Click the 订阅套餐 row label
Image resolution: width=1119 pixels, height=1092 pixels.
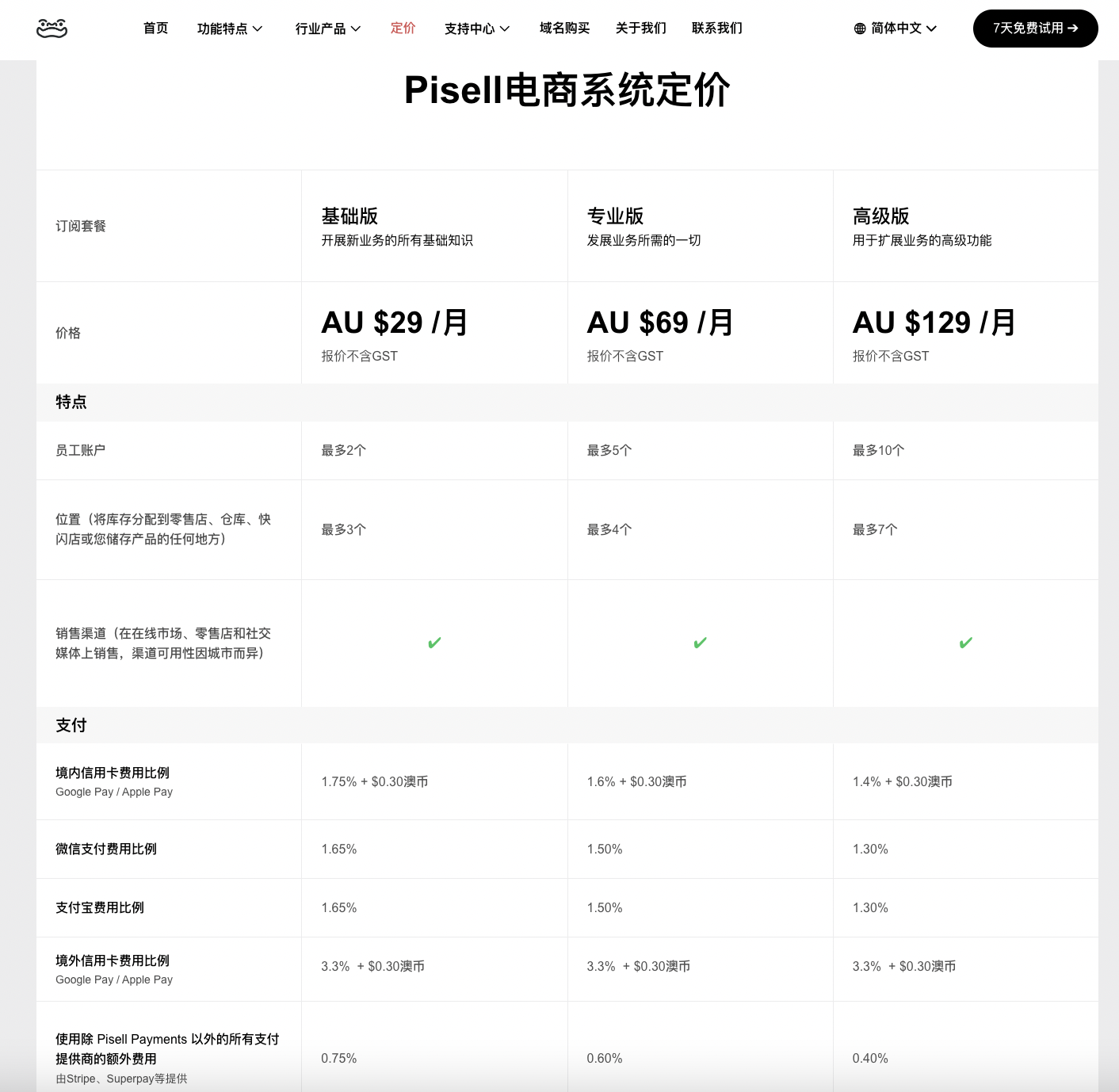click(81, 226)
